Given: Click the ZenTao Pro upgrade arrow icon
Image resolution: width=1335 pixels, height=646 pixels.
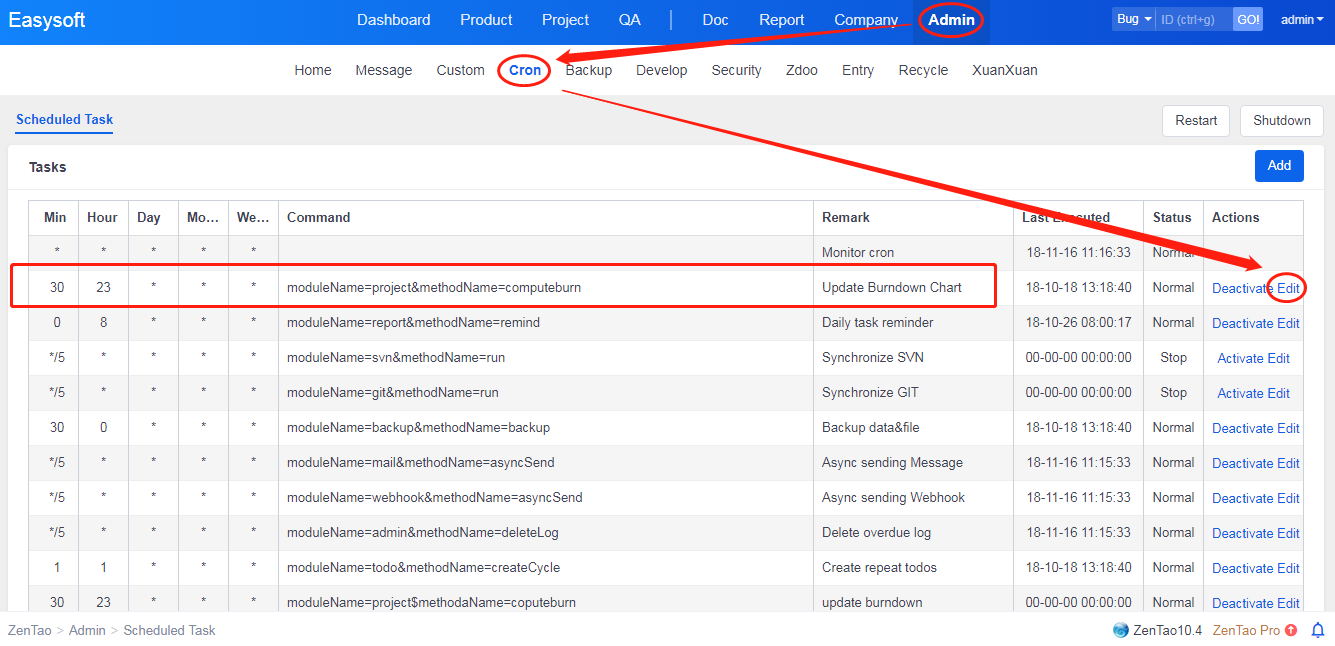Looking at the screenshot, I should [1291, 630].
